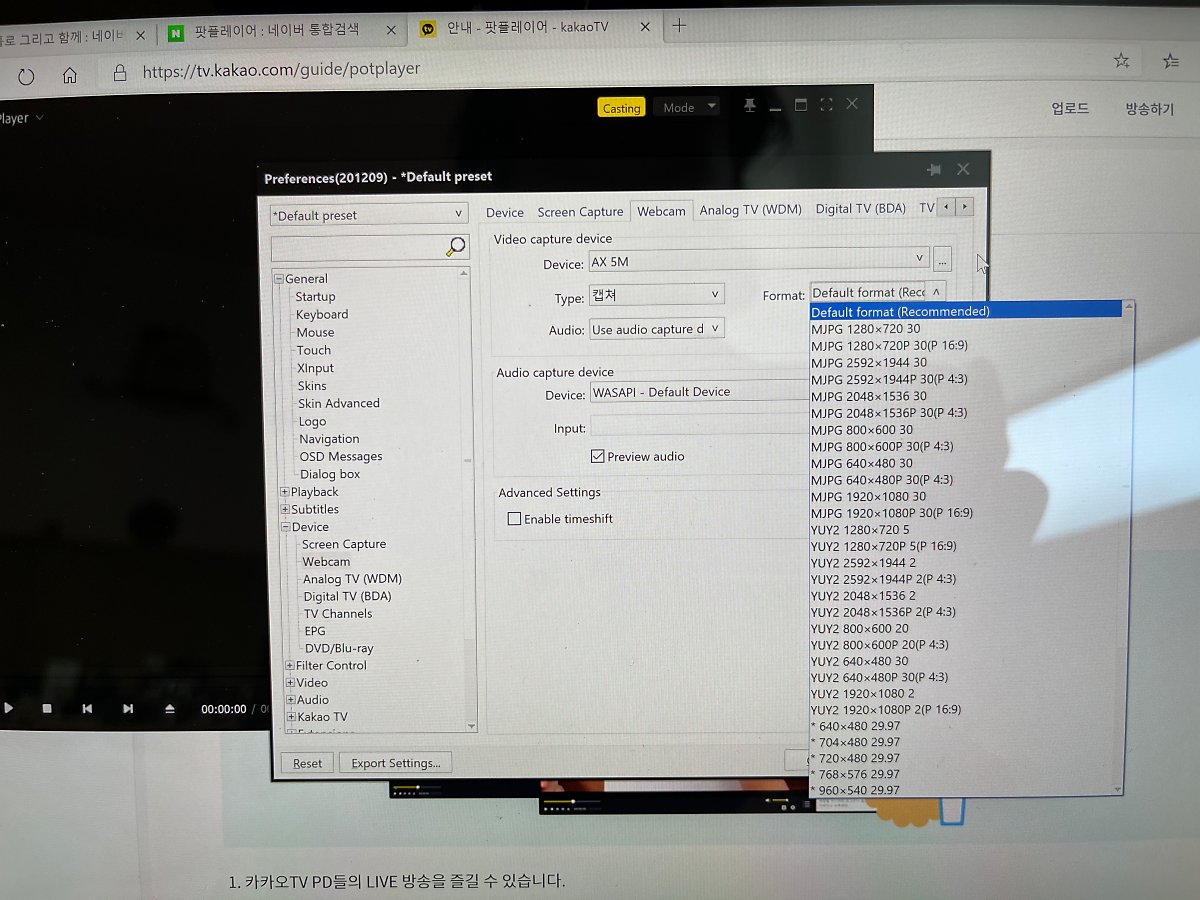
Task: Open the Audio 'Use audio capture' dropdown
Action: pyautogui.click(x=656, y=329)
